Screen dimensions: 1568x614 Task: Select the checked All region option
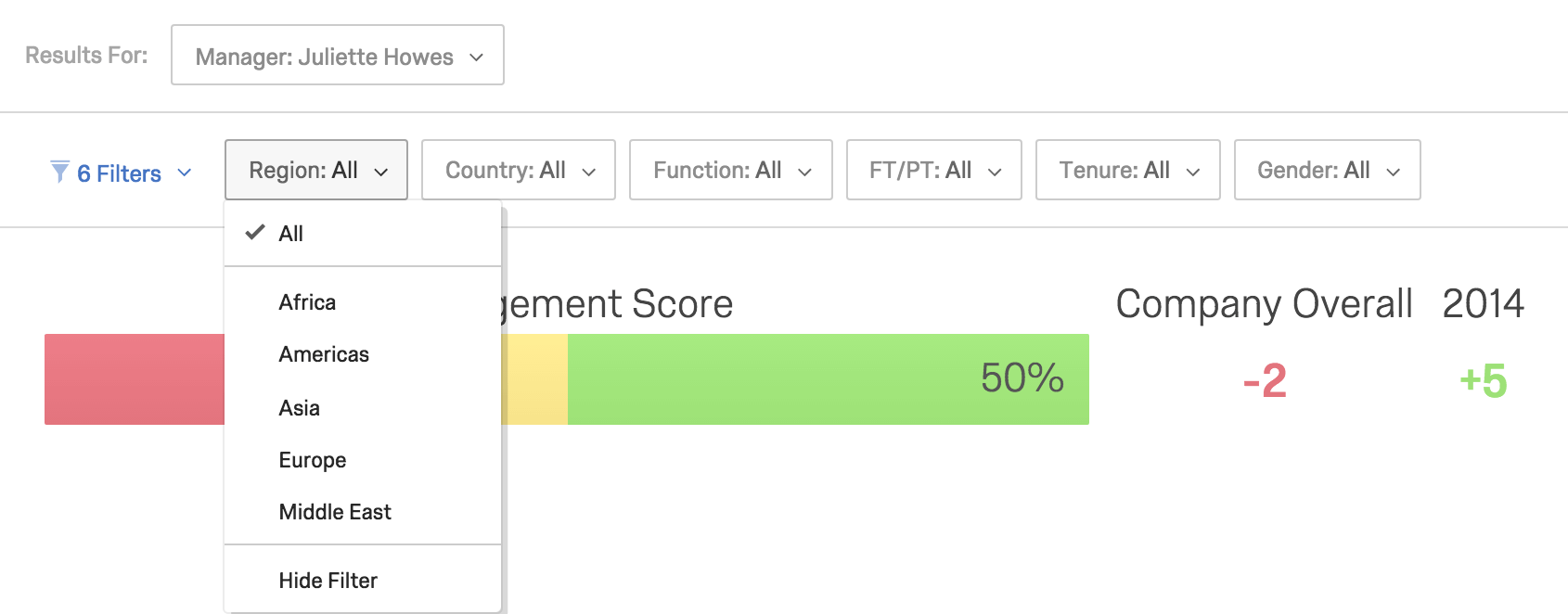[363, 234]
